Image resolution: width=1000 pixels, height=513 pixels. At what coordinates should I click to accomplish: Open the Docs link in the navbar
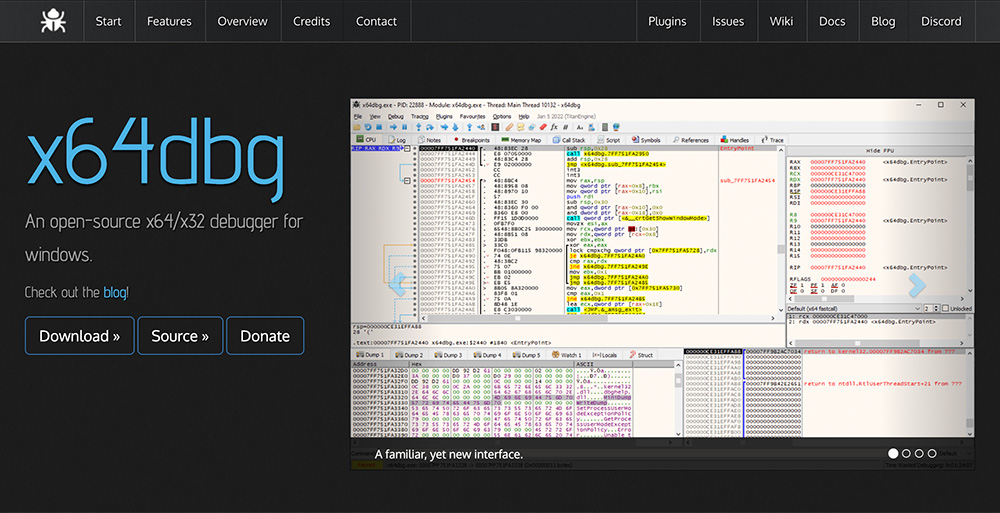(x=832, y=21)
